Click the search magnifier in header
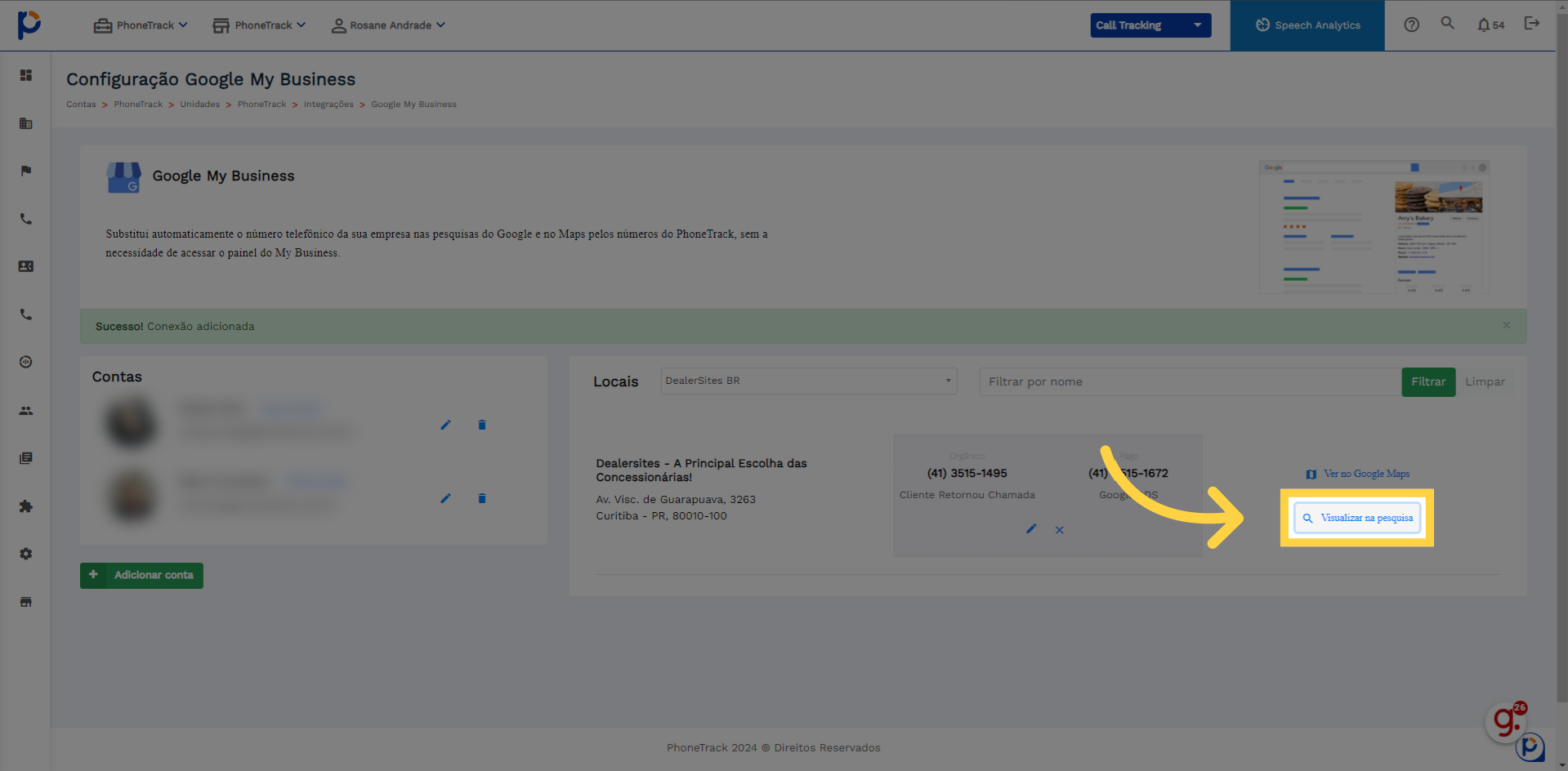This screenshot has height=771, width=1568. [x=1447, y=23]
